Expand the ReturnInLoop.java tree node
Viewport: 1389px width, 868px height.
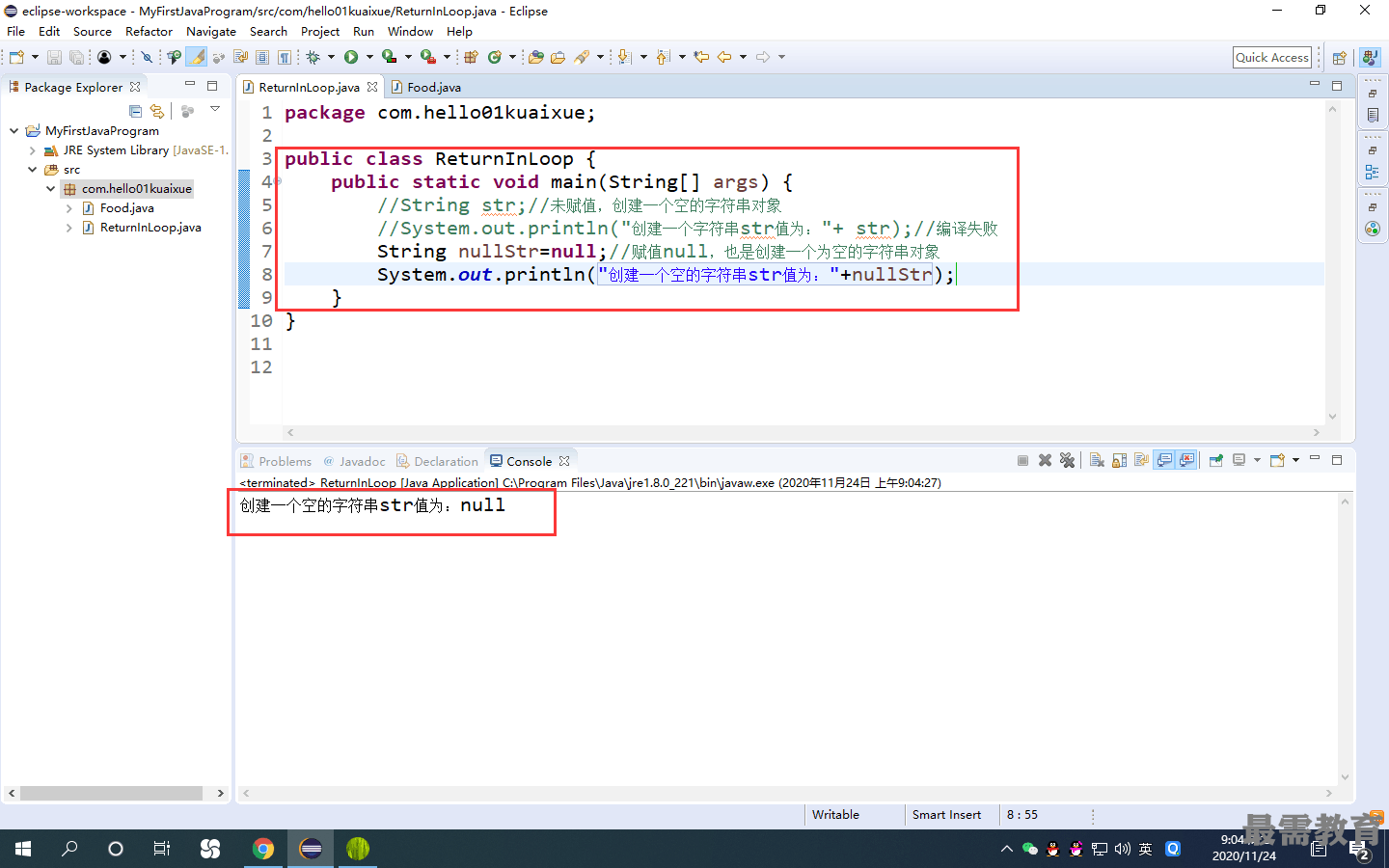point(68,228)
